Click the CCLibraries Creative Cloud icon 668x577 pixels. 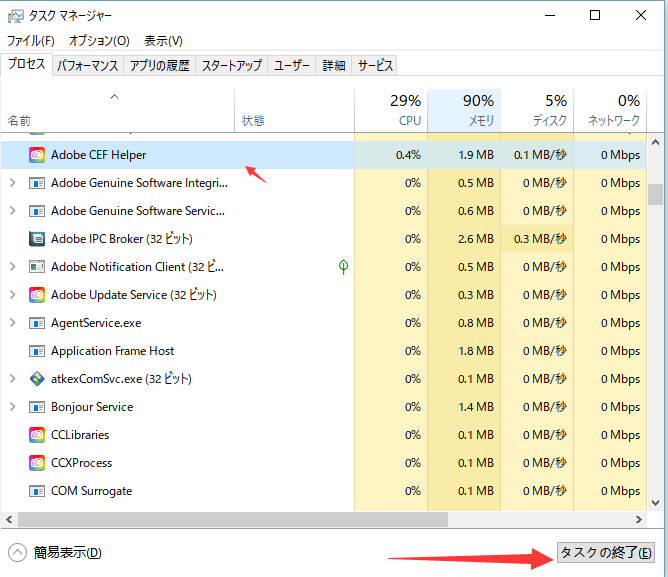pyautogui.click(x=37, y=435)
